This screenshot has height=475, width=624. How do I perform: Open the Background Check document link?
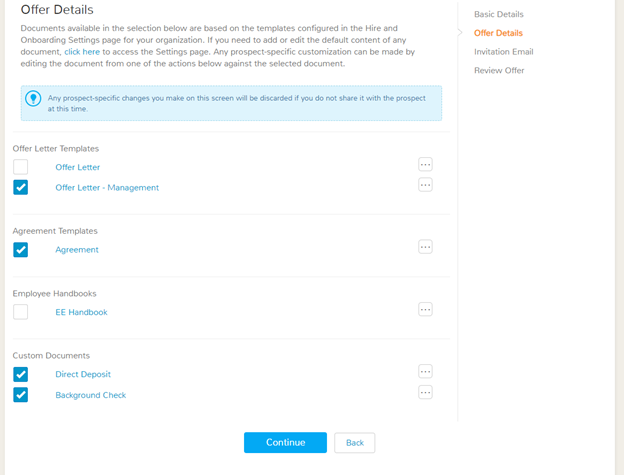(x=91, y=395)
